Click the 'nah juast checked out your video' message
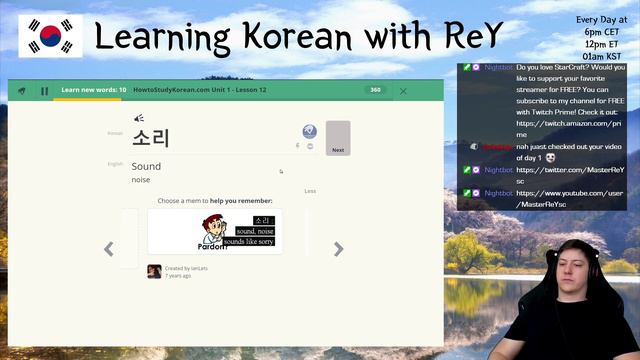 (569, 152)
